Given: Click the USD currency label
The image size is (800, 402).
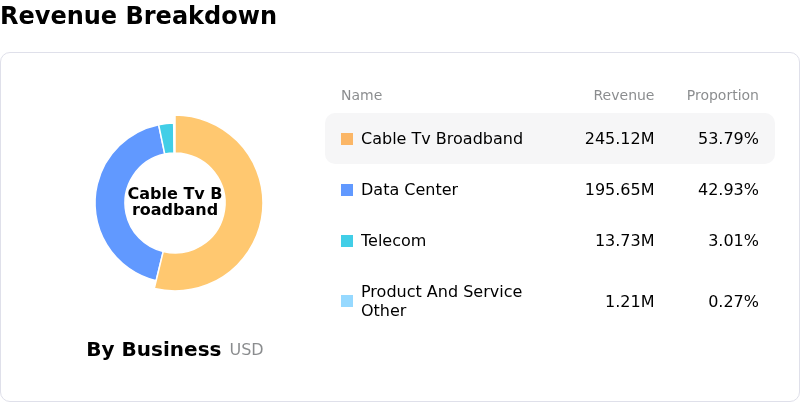Looking at the screenshot, I should [x=246, y=350].
